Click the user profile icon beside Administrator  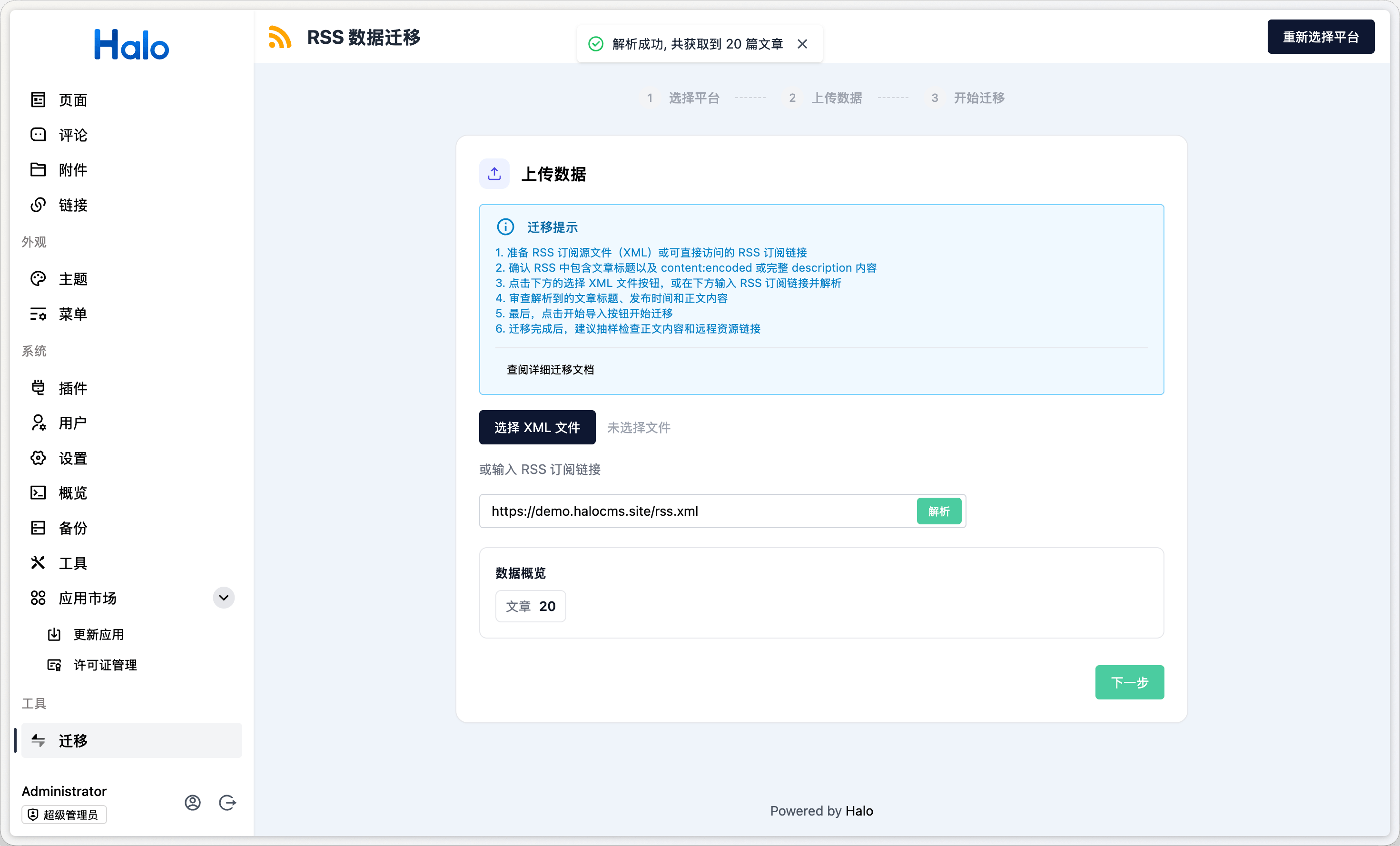click(193, 802)
